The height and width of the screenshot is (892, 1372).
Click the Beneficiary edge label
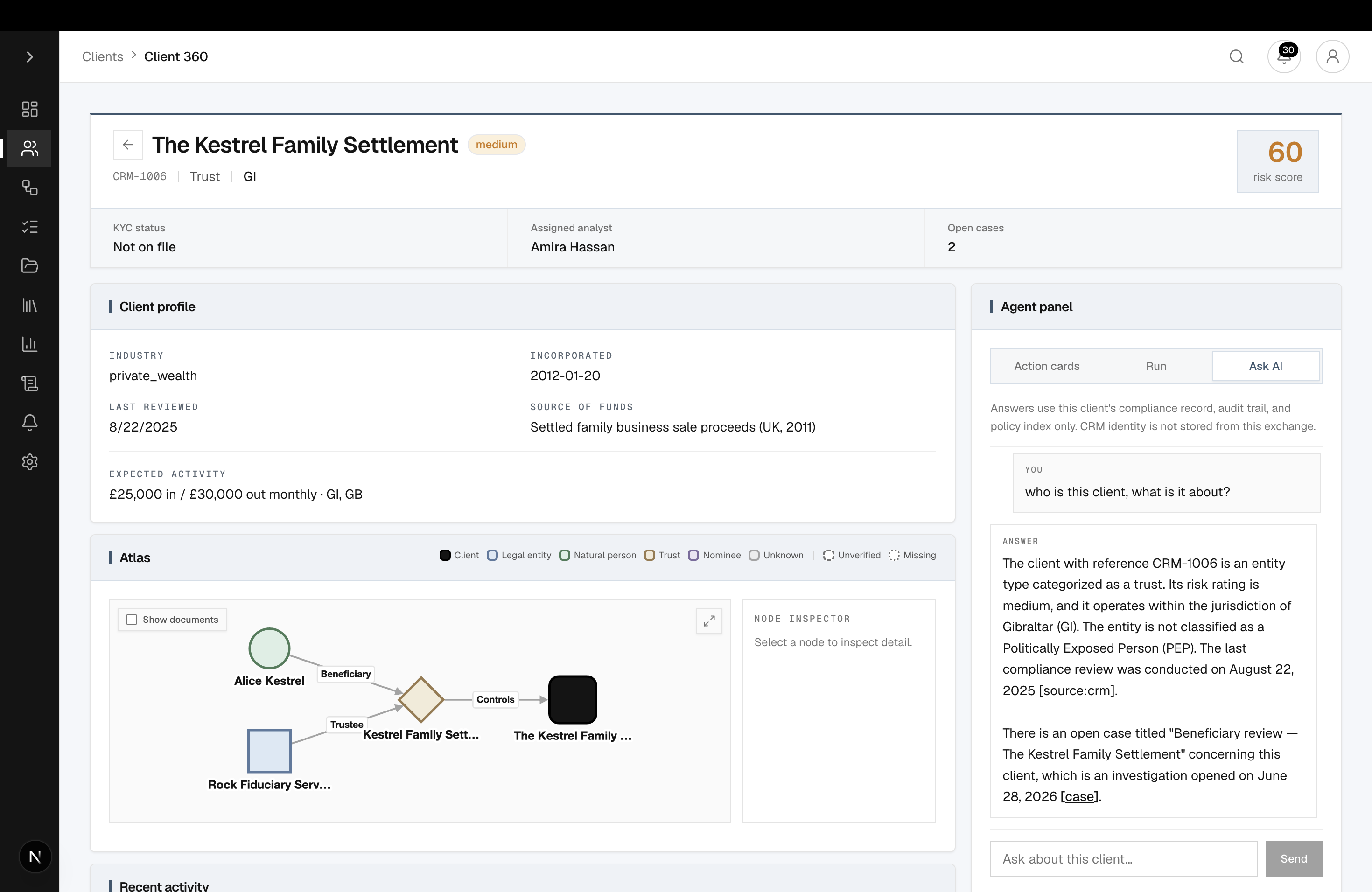[x=346, y=674]
